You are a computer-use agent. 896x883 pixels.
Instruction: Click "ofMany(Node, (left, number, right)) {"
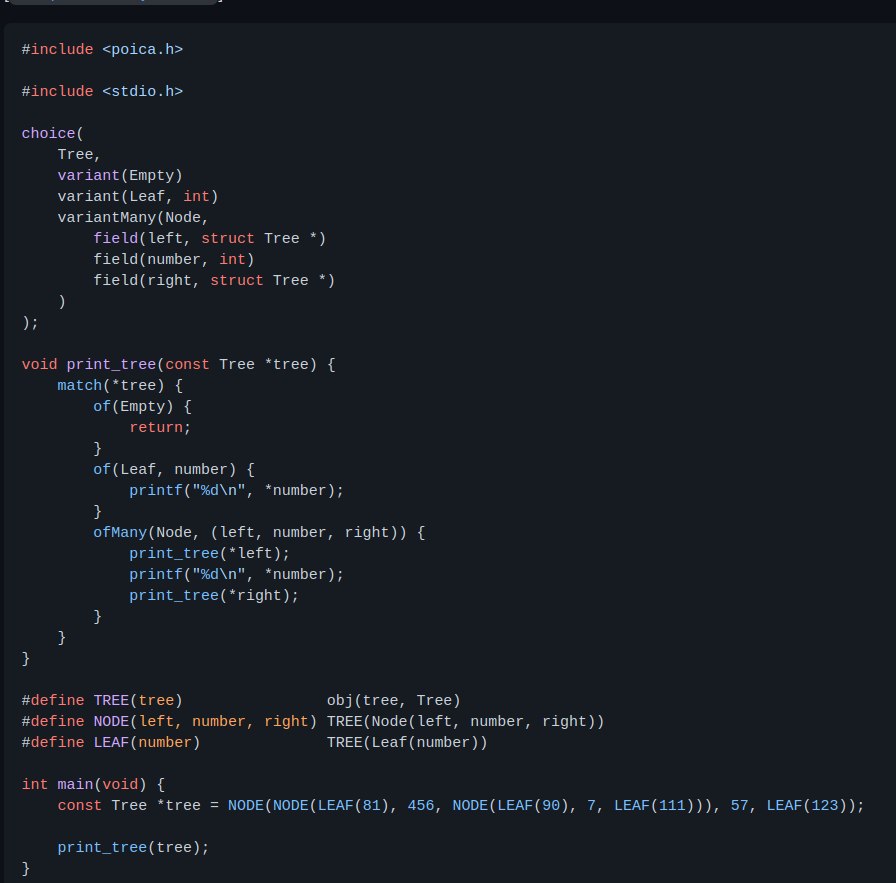tap(259, 533)
